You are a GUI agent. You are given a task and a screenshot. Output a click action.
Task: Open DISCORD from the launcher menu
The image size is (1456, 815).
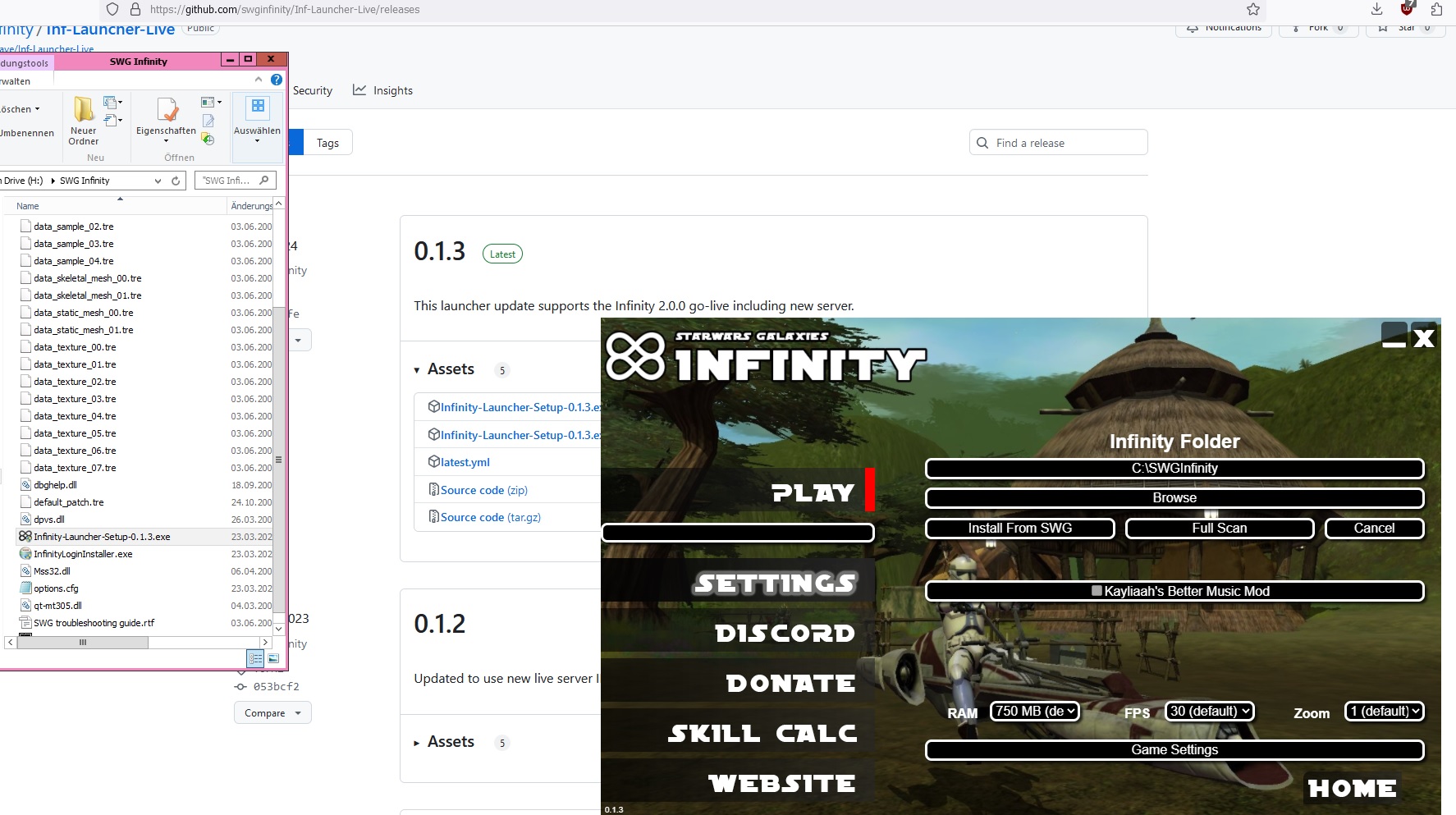point(785,634)
